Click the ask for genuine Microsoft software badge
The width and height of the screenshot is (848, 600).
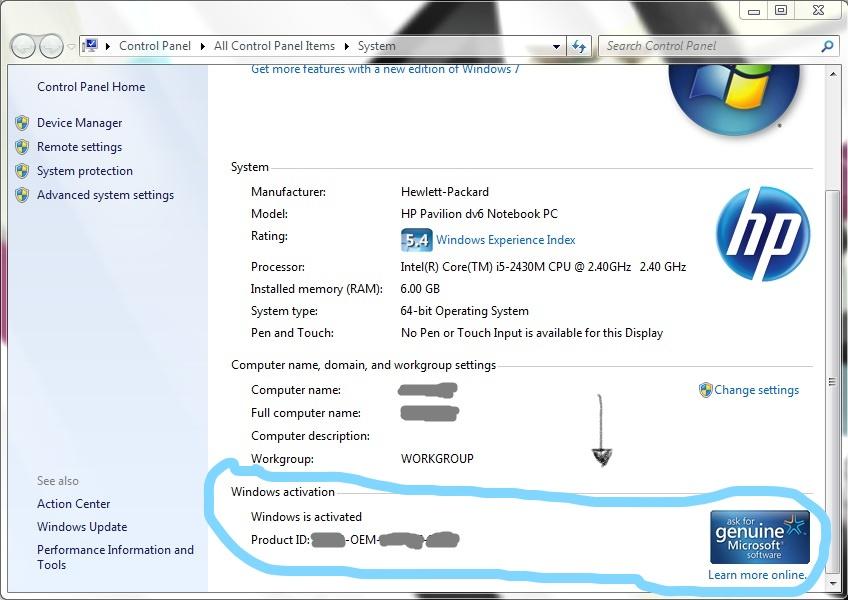(x=760, y=537)
